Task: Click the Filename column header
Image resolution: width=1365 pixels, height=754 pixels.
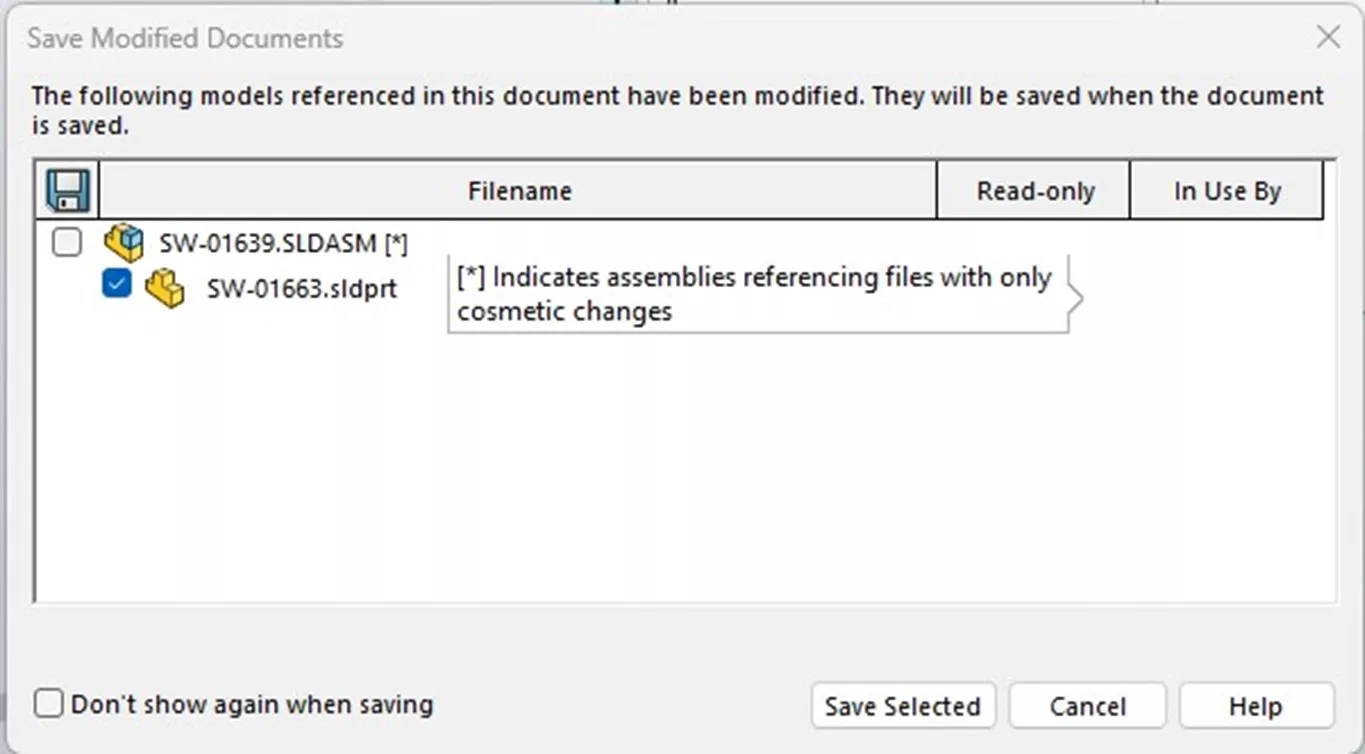Action: [519, 190]
